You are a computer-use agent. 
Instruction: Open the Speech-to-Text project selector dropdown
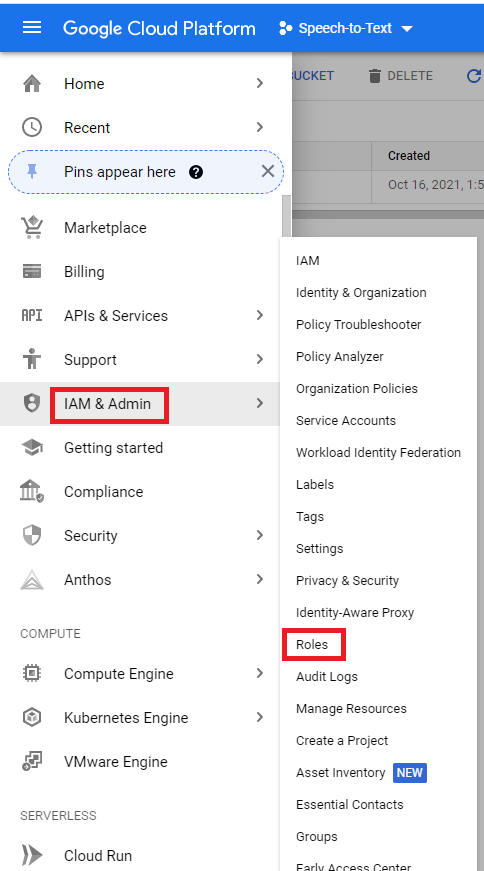click(346, 28)
